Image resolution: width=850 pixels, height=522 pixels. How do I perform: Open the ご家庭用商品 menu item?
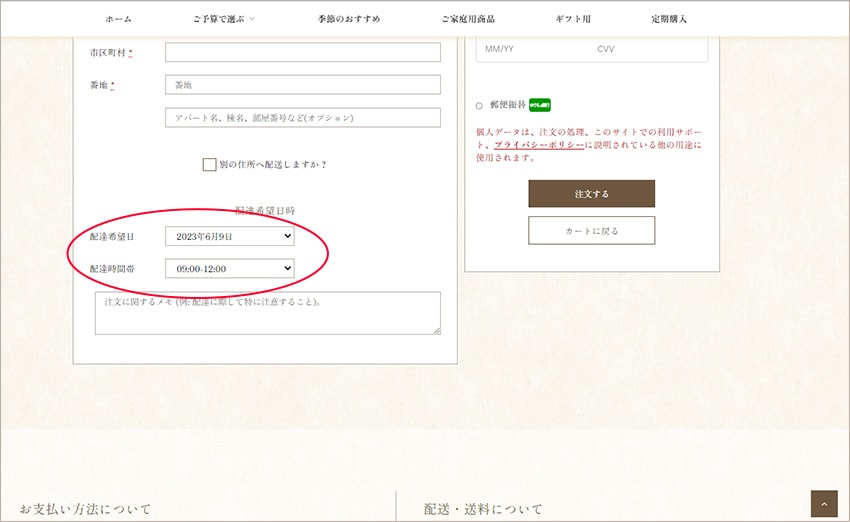click(468, 19)
